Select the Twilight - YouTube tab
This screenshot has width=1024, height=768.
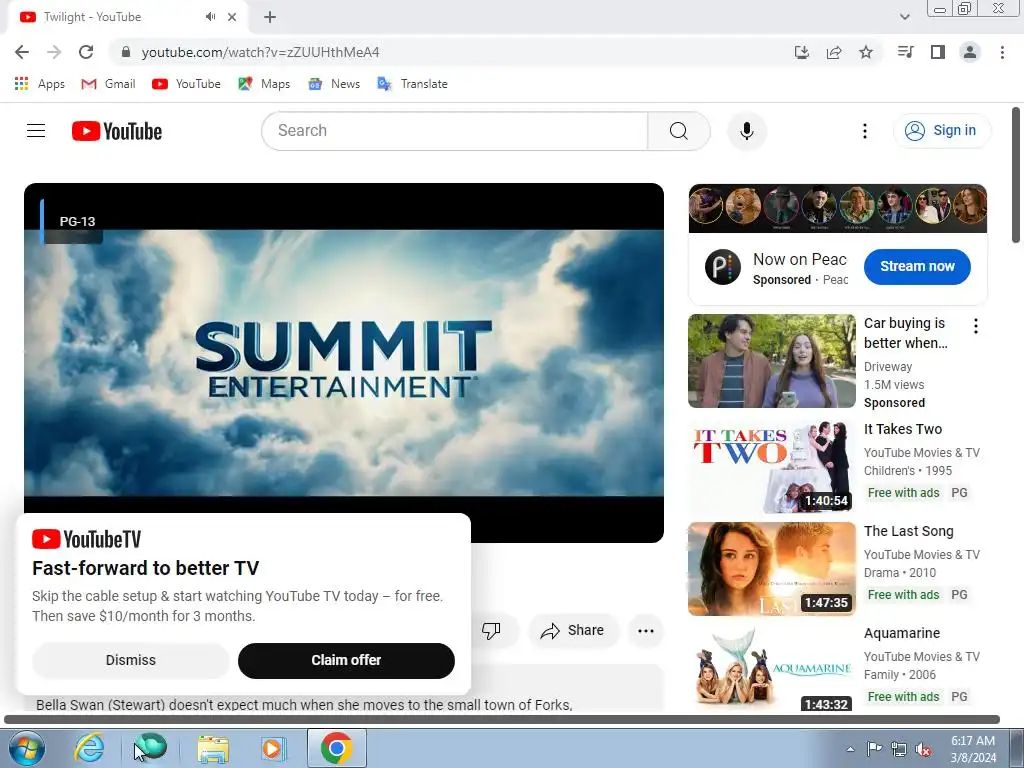pyautogui.click(x=127, y=17)
